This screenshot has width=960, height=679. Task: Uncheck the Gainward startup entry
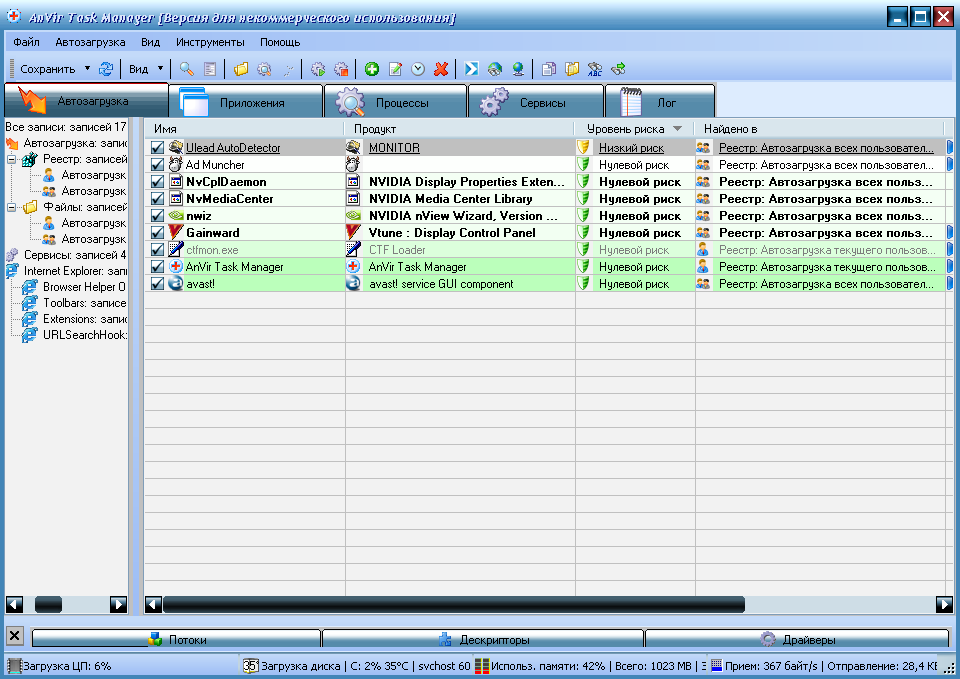(x=157, y=233)
